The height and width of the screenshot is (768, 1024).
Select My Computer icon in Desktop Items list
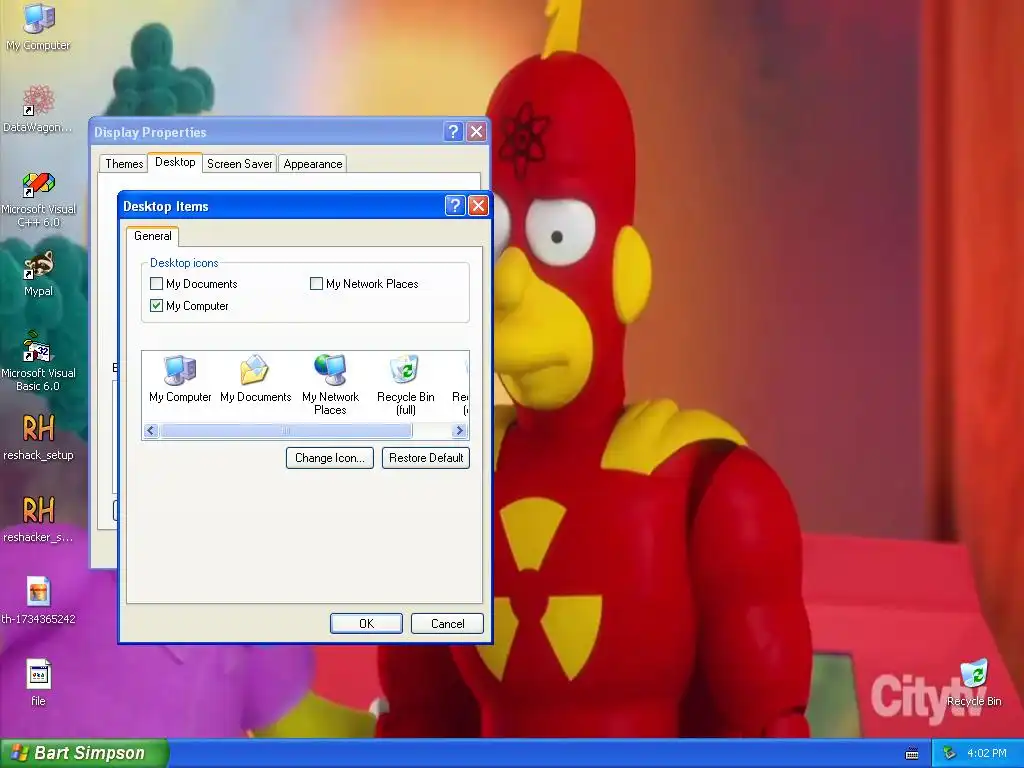[x=180, y=379]
